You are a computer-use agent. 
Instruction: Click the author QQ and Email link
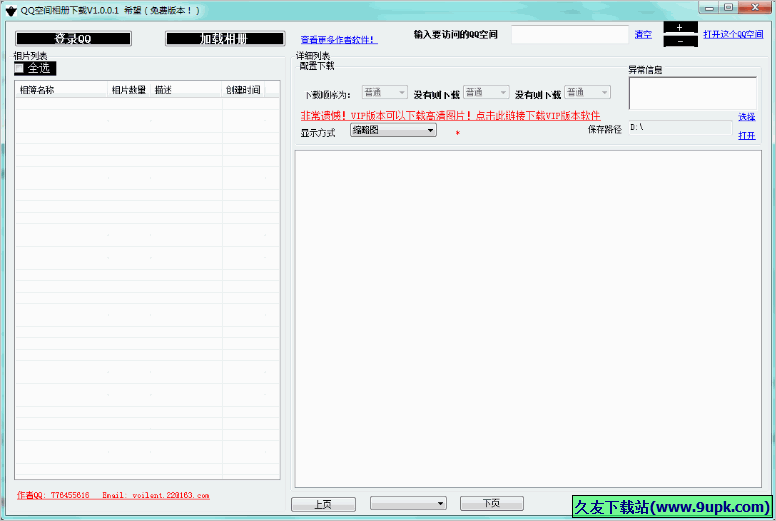coord(113,495)
